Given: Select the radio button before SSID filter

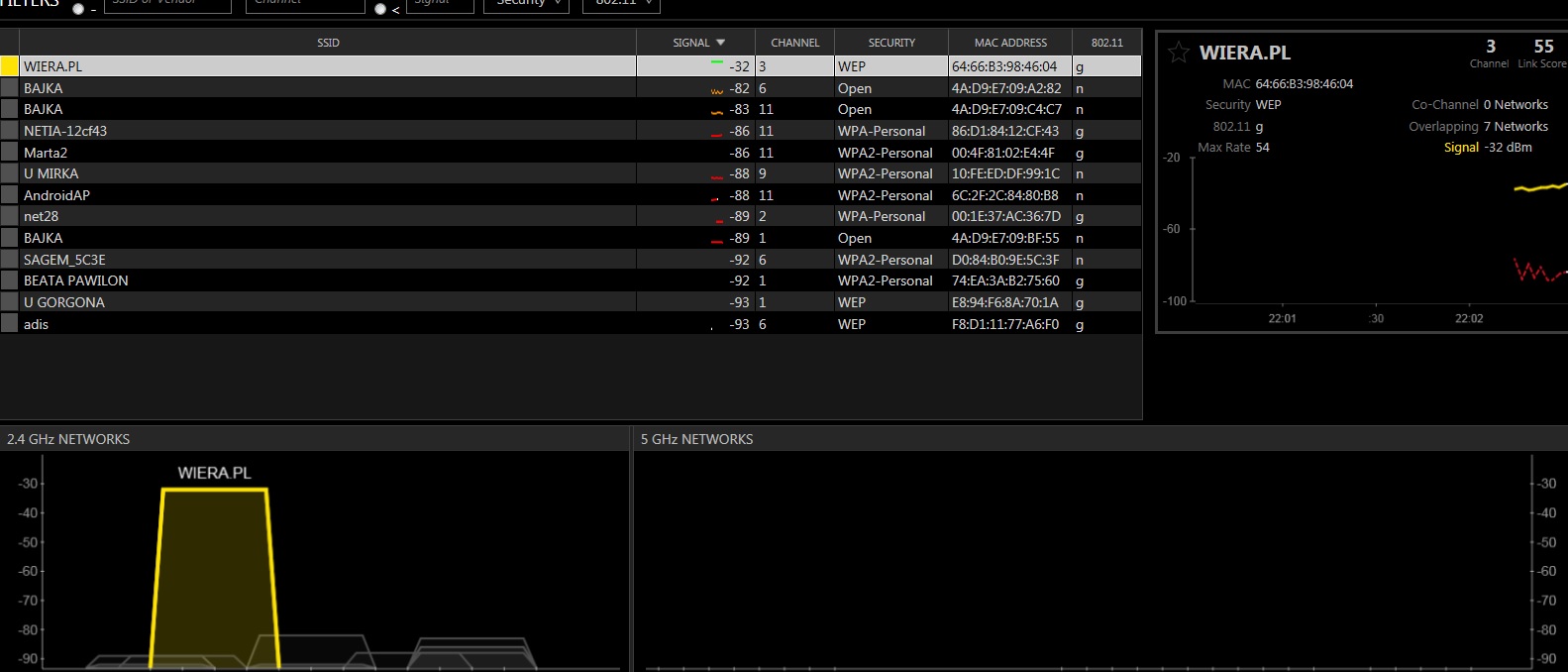Looking at the screenshot, I should (x=78, y=8).
